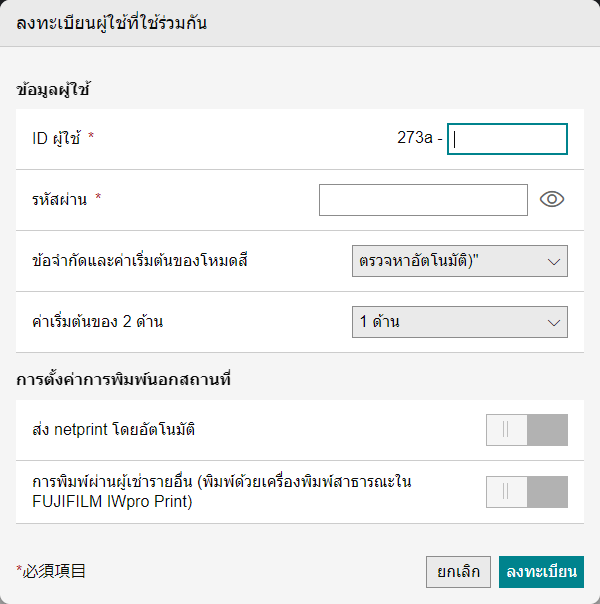
Task: Click the ID ผู้ใช้ field label
Action: click(x=57, y=139)
